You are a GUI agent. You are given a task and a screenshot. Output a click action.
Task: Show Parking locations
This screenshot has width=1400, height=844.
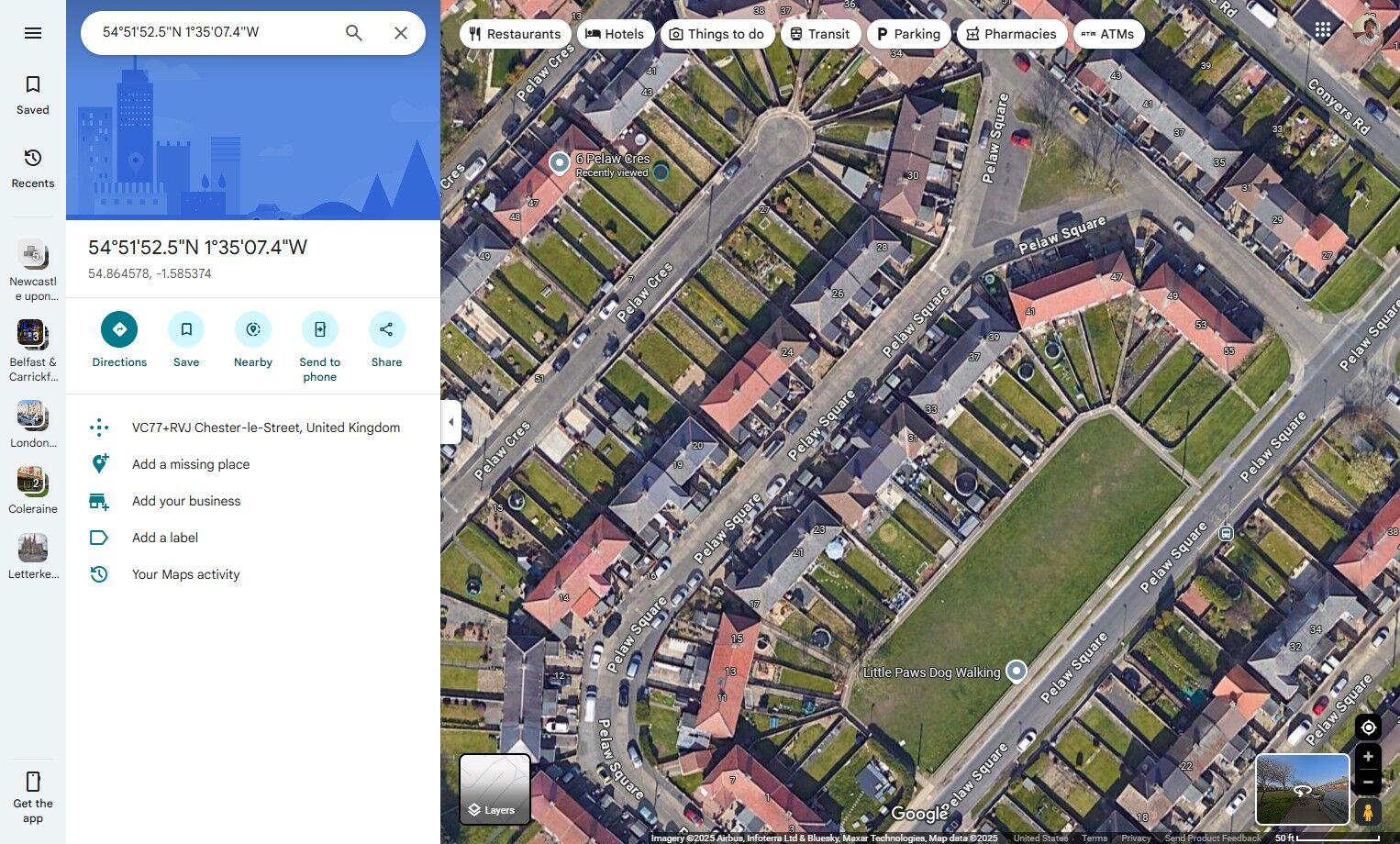[x=908, y=34]
